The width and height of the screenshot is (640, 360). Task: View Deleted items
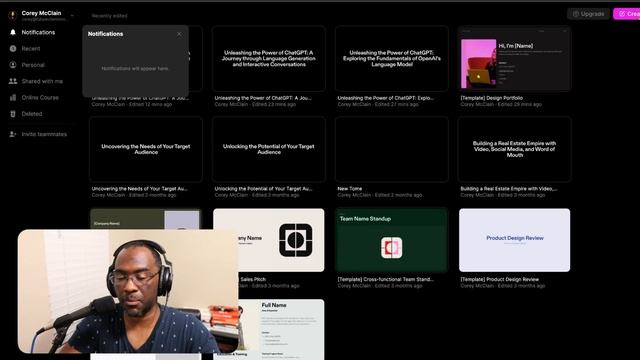pos(32,114)
